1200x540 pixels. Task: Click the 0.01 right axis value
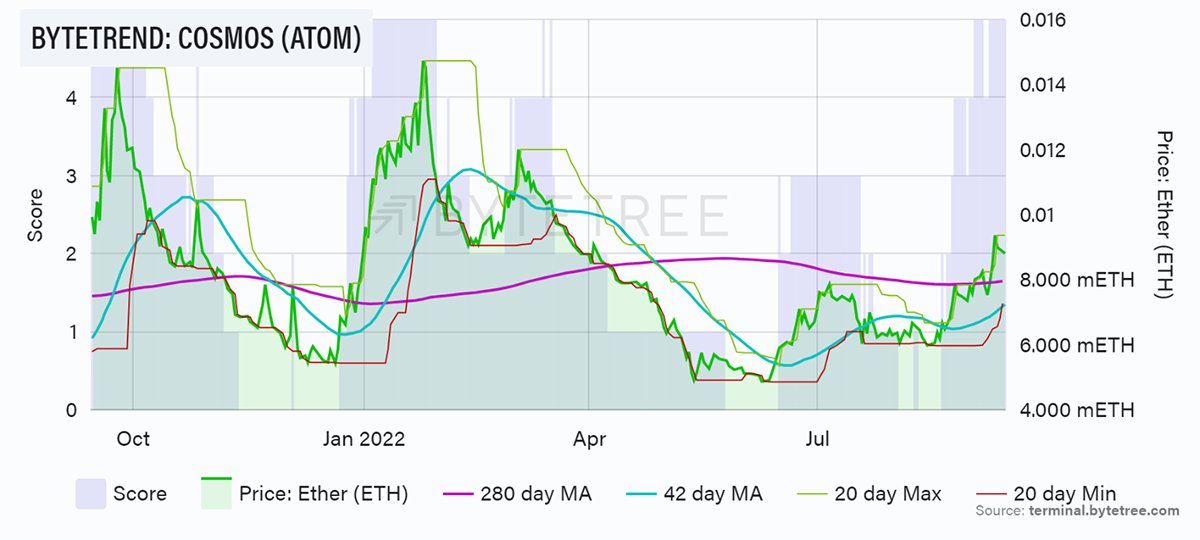click(x=1036, y=215)
